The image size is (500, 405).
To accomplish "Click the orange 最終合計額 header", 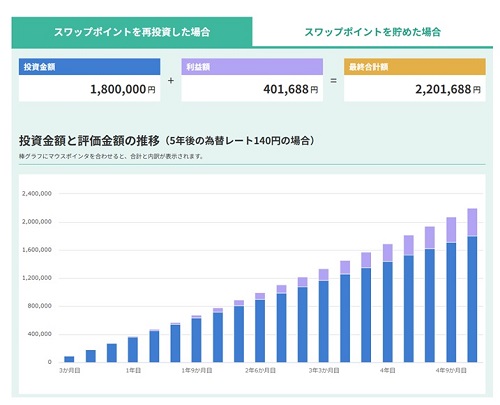I will pyautogui.click(x=415, y=67).
